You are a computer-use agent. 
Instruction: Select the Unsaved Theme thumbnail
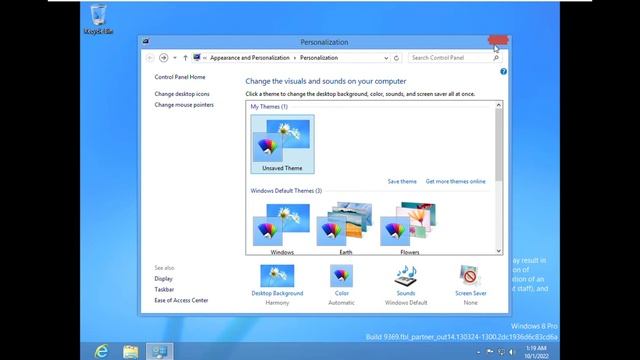(x=282, y=144)
